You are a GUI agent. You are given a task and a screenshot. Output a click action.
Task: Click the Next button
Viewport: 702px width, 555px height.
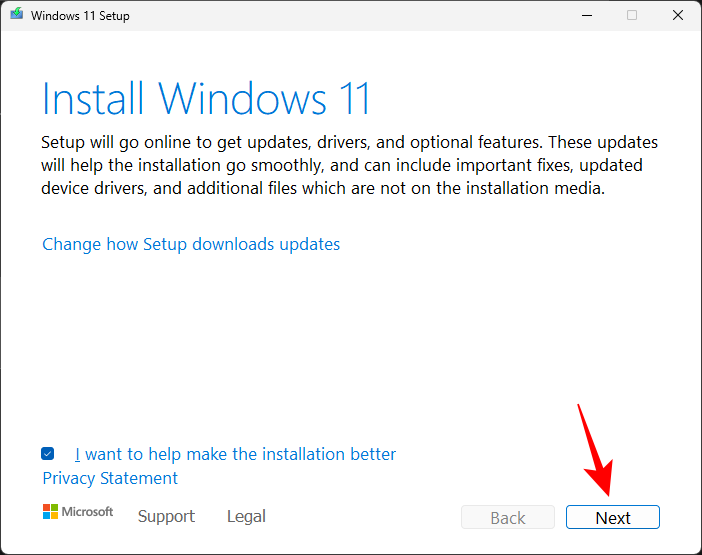612,517
